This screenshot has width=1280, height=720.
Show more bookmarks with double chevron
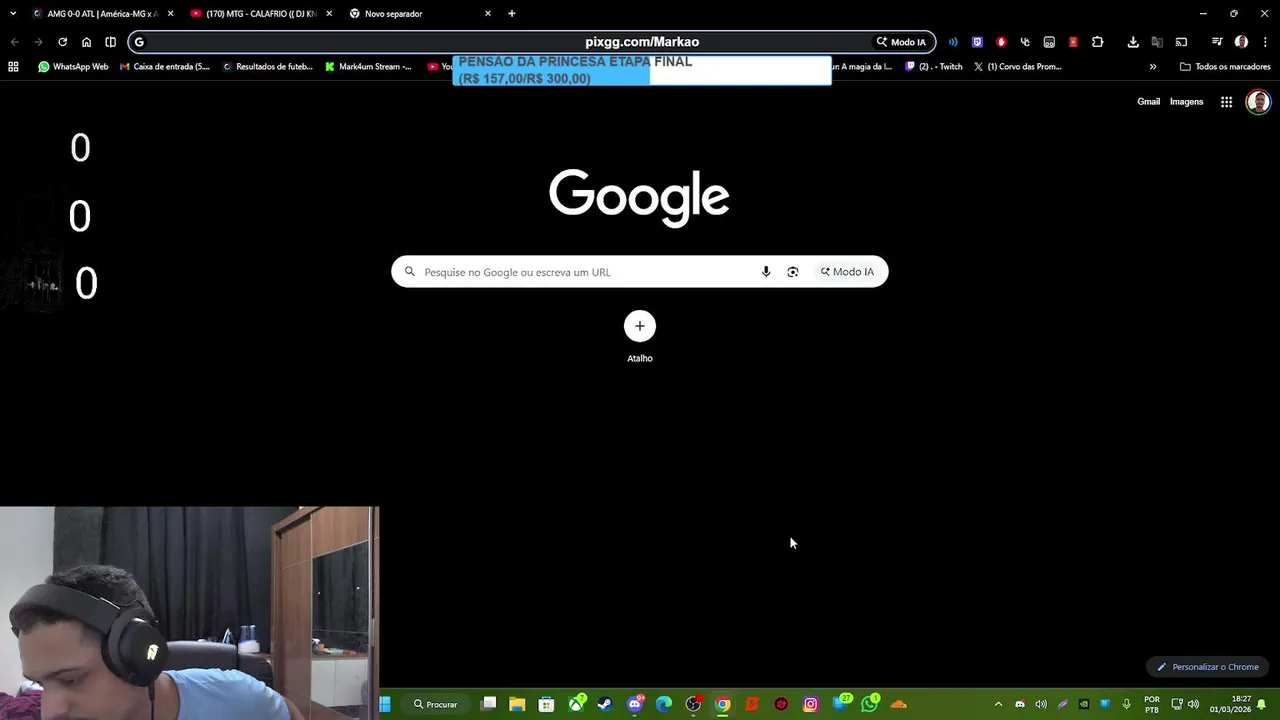(1153, 67)
